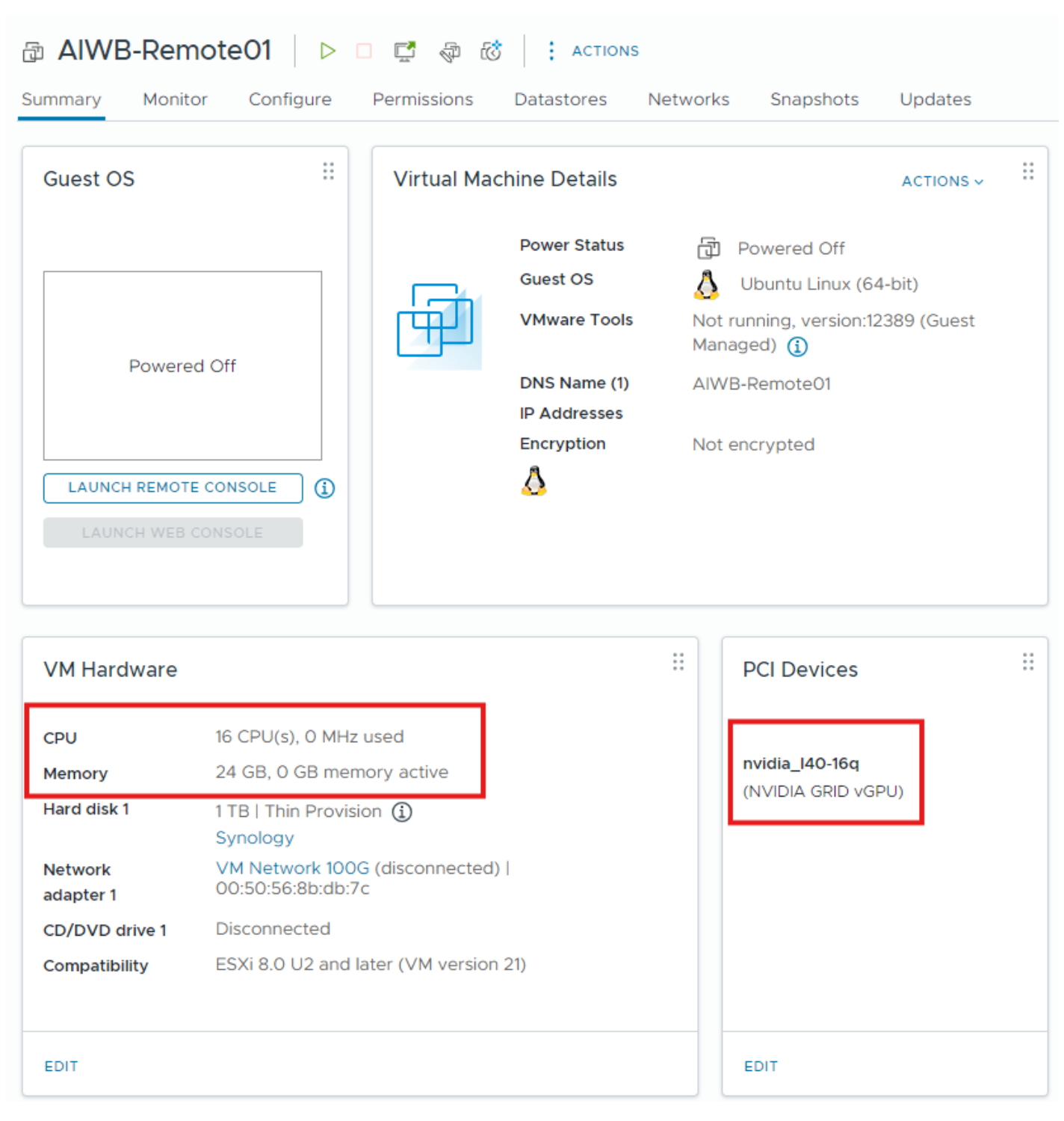
Task: Switch to the Monitor tab
Action: coord(175,99)
